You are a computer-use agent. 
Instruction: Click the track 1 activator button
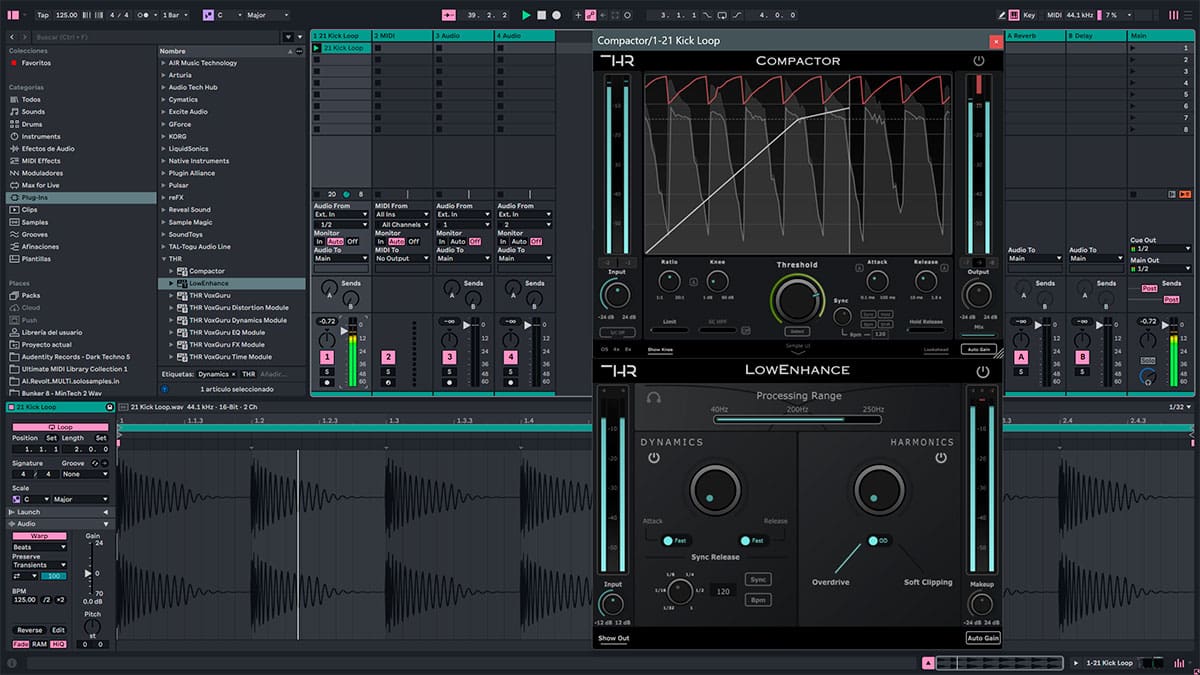click(x=326, y=357)
